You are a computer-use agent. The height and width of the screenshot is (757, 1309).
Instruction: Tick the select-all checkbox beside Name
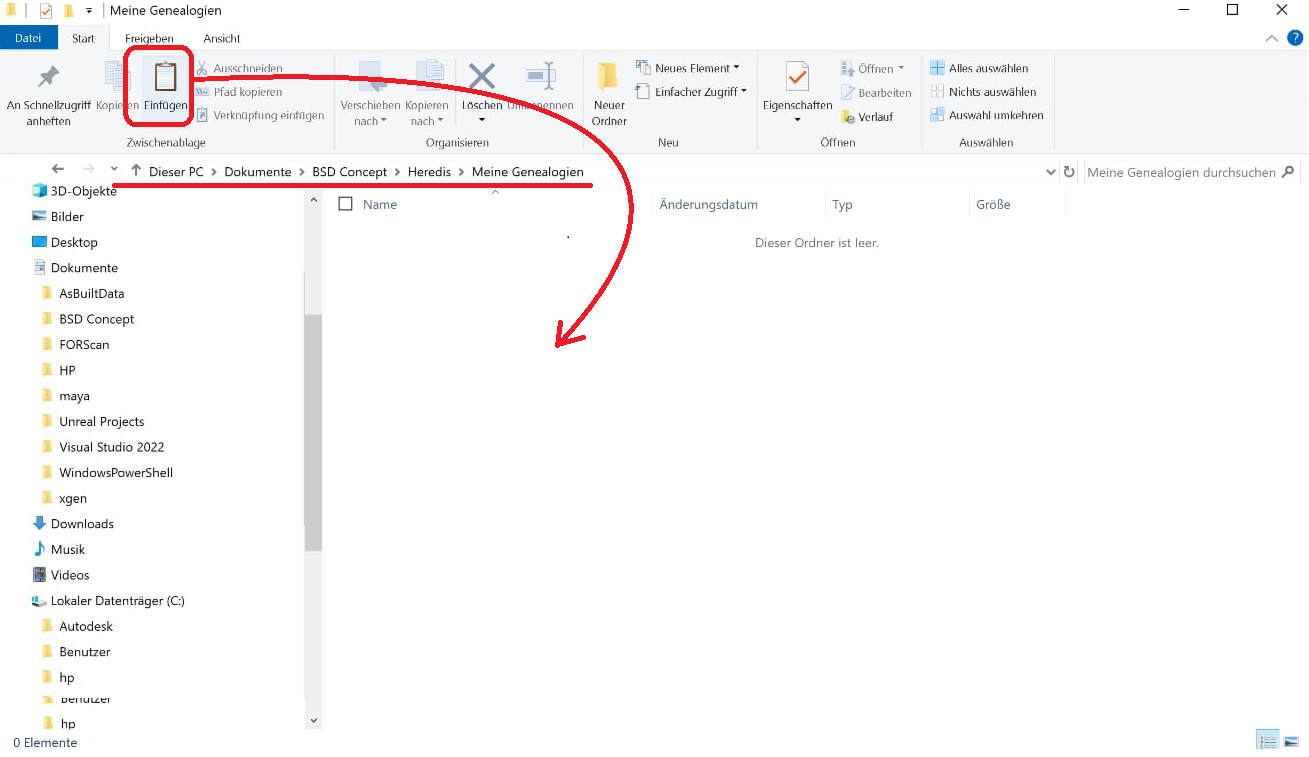[346, 204]
